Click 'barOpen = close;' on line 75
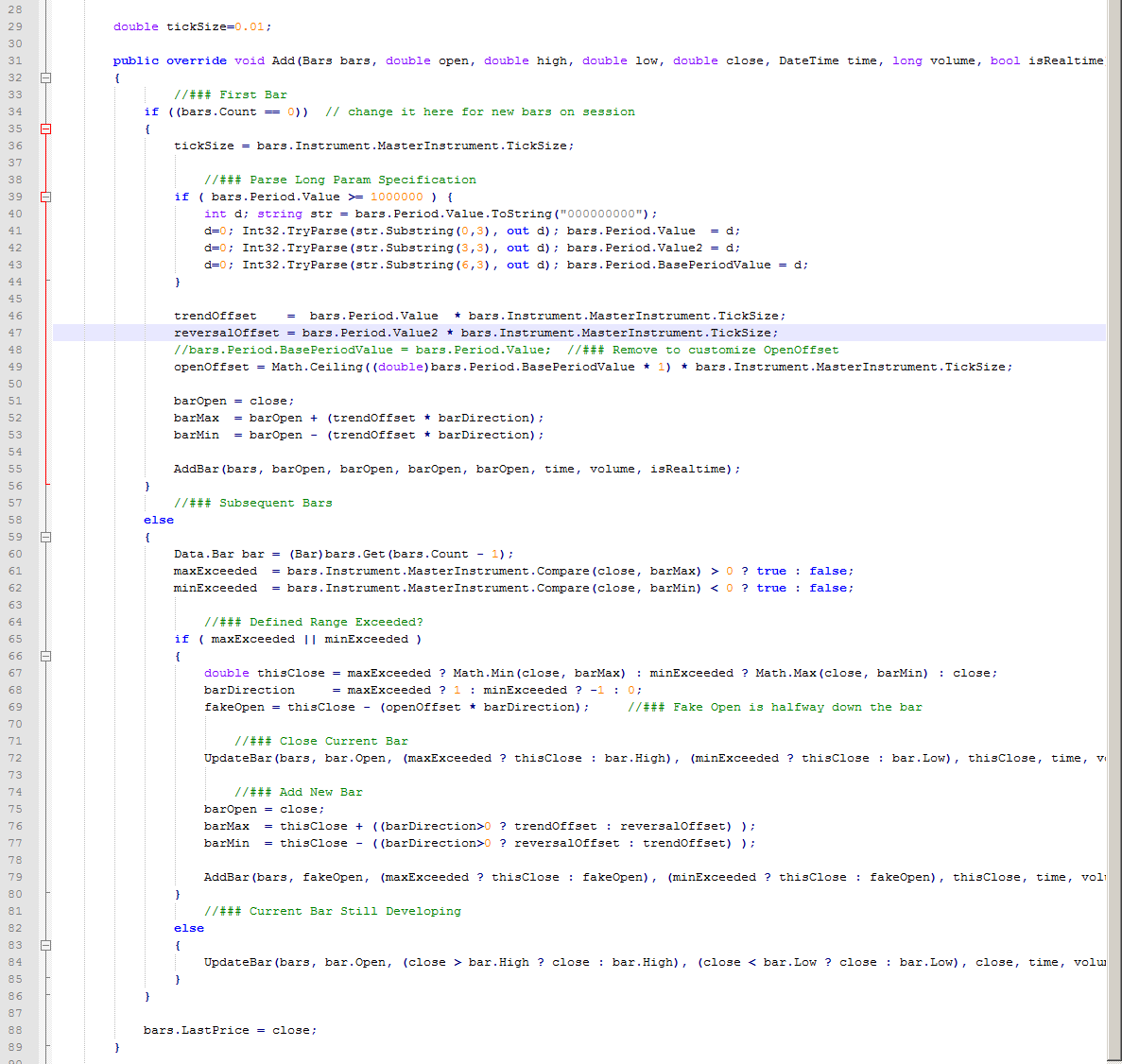 coord(264,809)
